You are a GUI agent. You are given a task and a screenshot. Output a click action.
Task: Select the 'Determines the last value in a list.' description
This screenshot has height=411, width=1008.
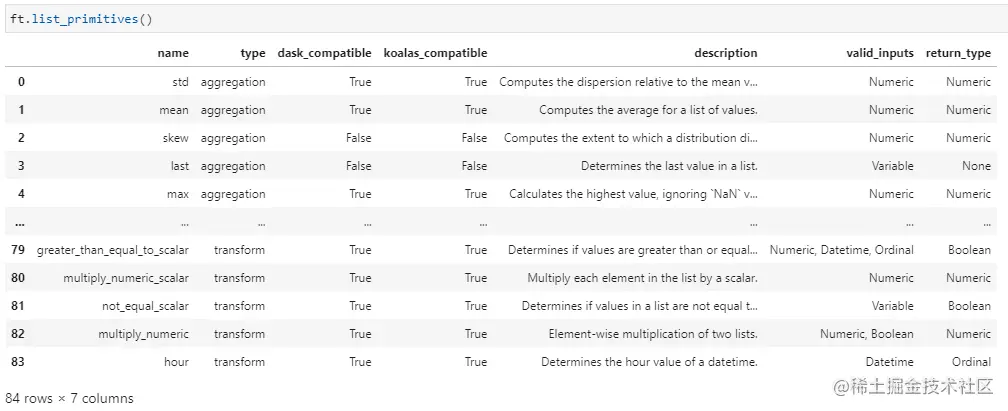pyautogui.click(x=669, y=166)
